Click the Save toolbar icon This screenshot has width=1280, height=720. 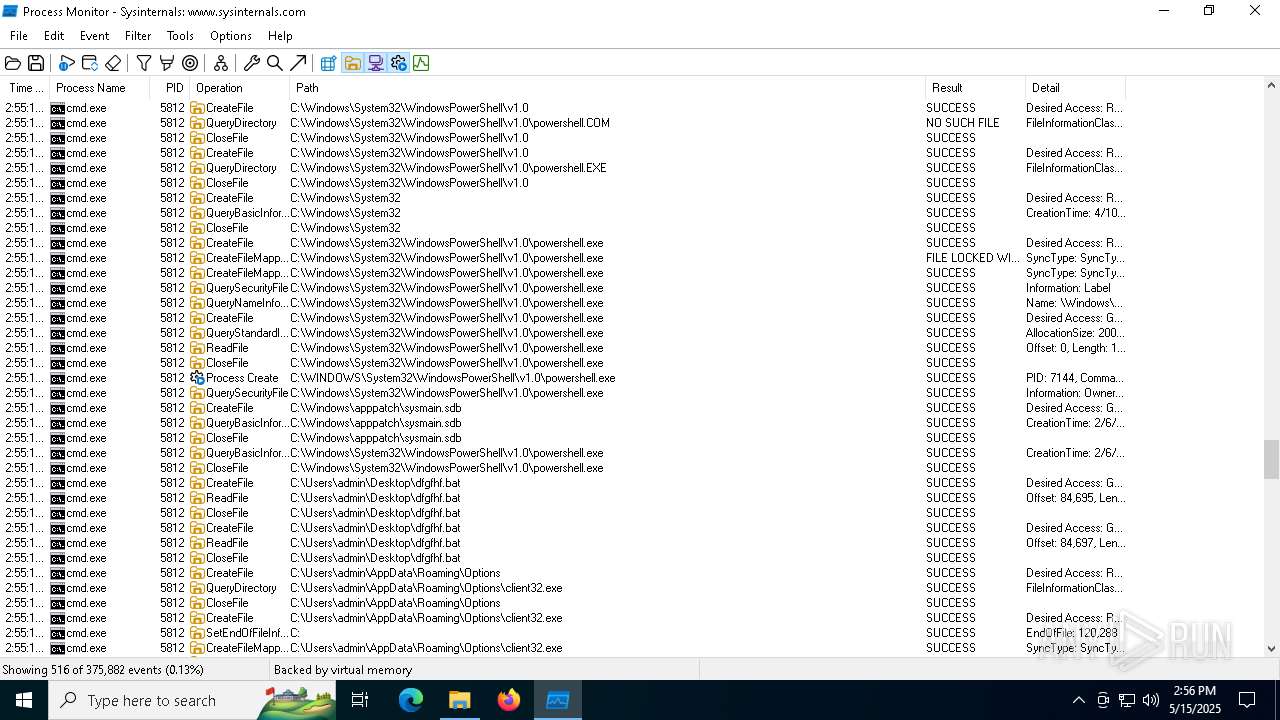pyautogui.click(x=36, y=63)
